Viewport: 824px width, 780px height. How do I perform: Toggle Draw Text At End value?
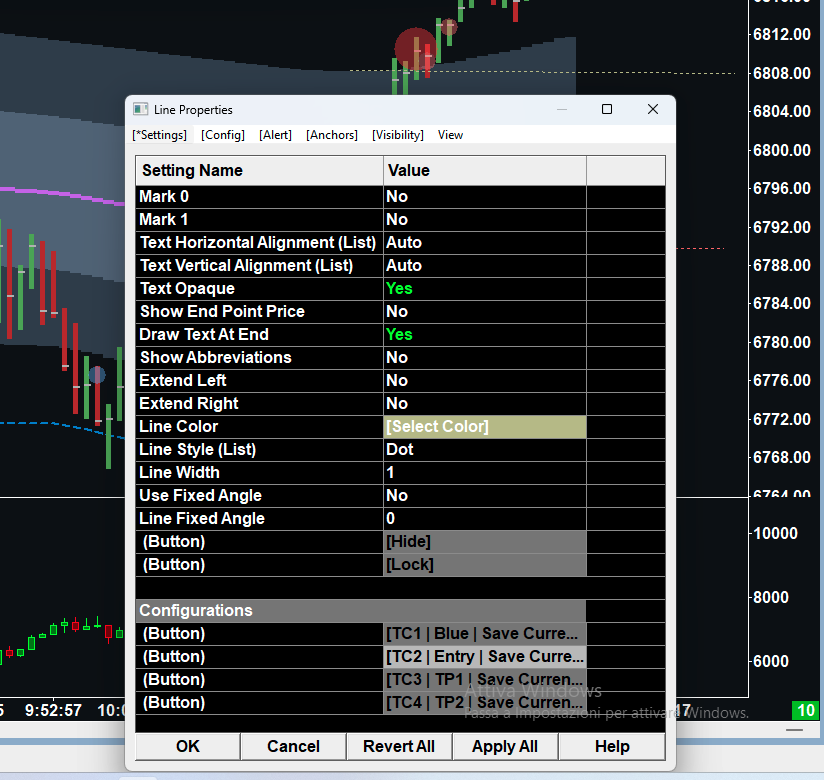pos(485,335)
